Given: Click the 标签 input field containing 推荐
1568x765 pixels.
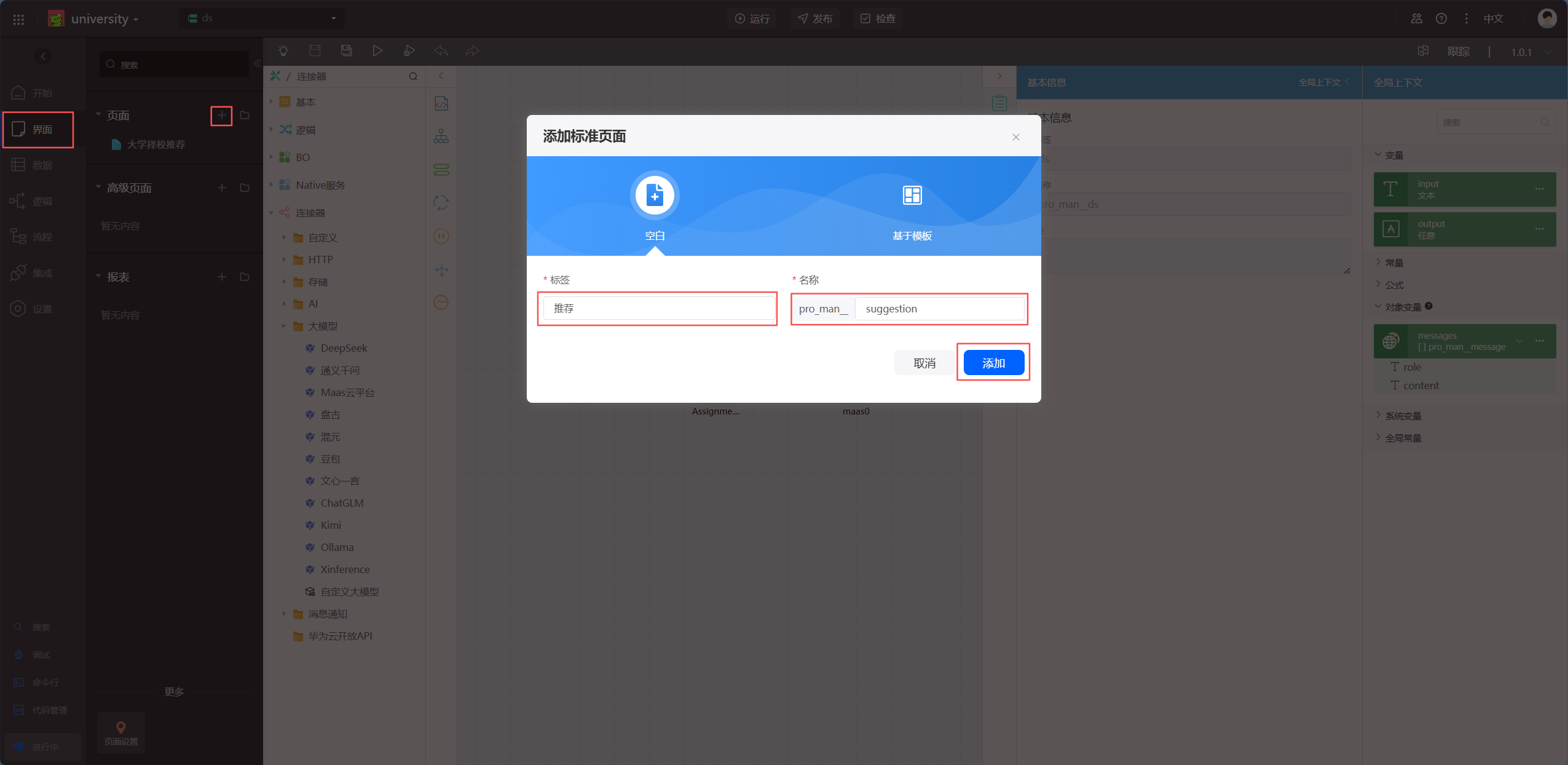Looking at the screenshot, I should [x=658, y=308].
